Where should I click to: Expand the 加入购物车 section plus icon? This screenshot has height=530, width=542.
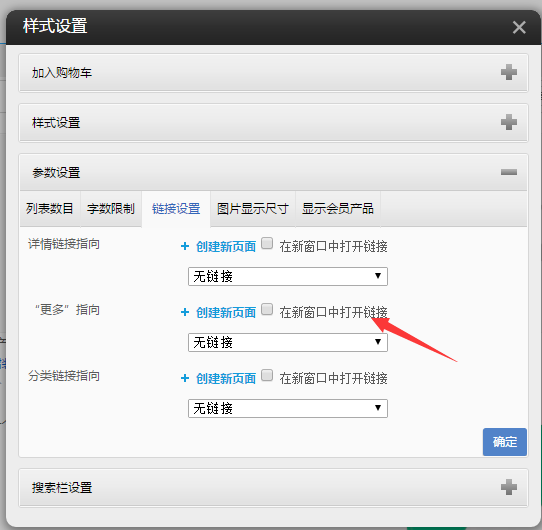tap(509, 72)
